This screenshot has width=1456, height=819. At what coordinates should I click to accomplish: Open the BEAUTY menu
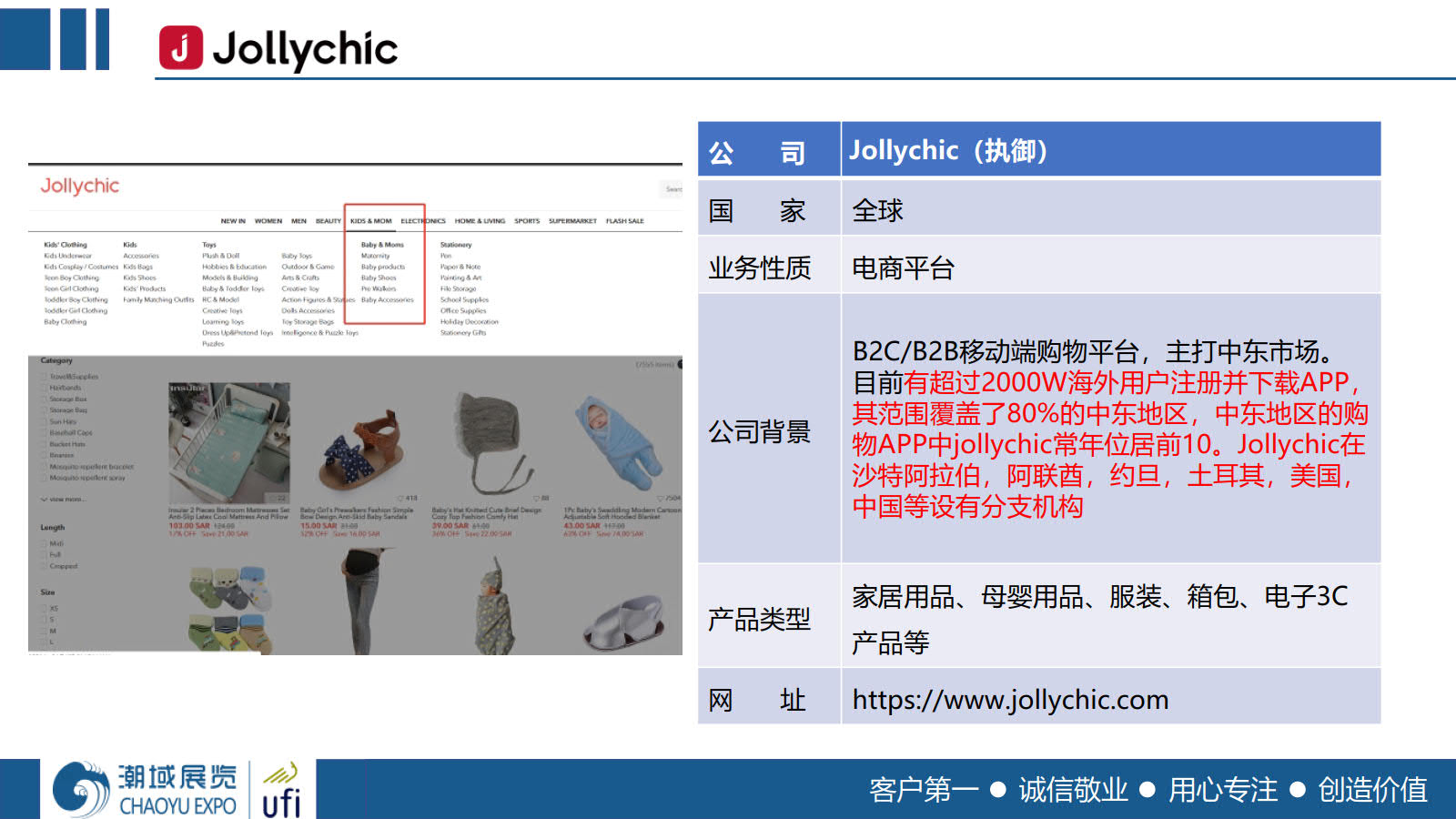[329, 221]
